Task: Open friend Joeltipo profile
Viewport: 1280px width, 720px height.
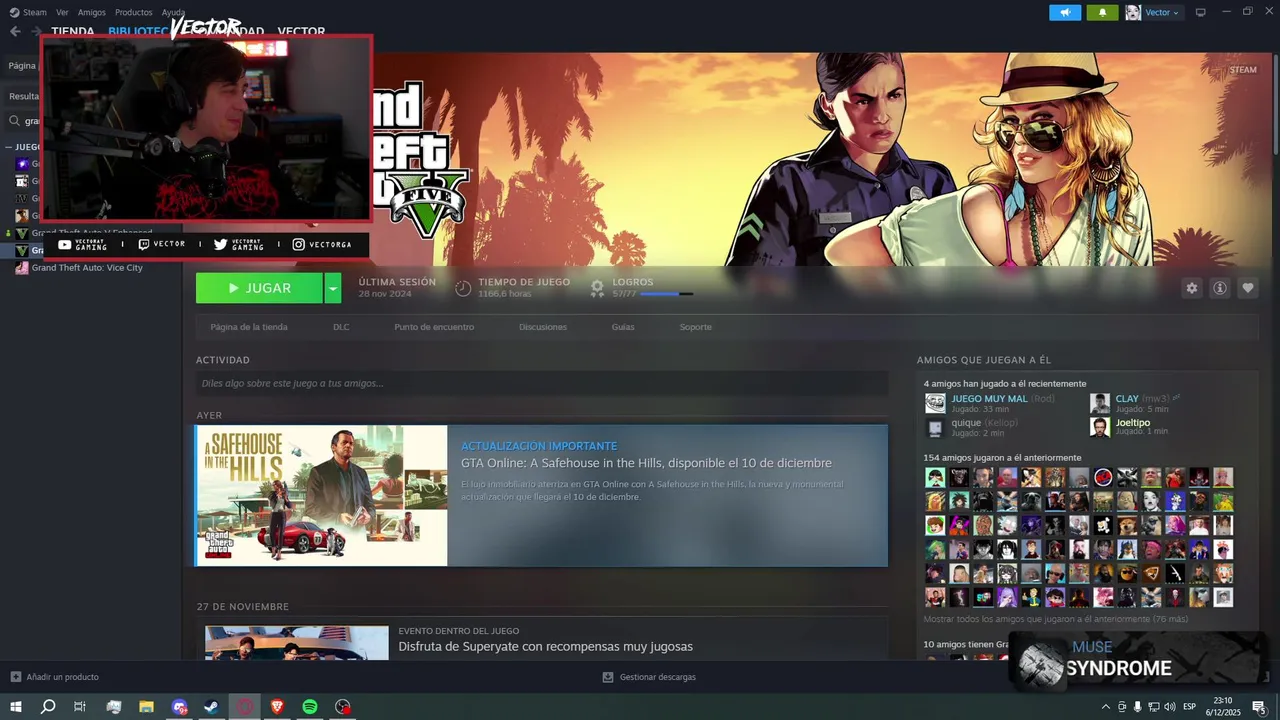Action: pos(1133,423)
